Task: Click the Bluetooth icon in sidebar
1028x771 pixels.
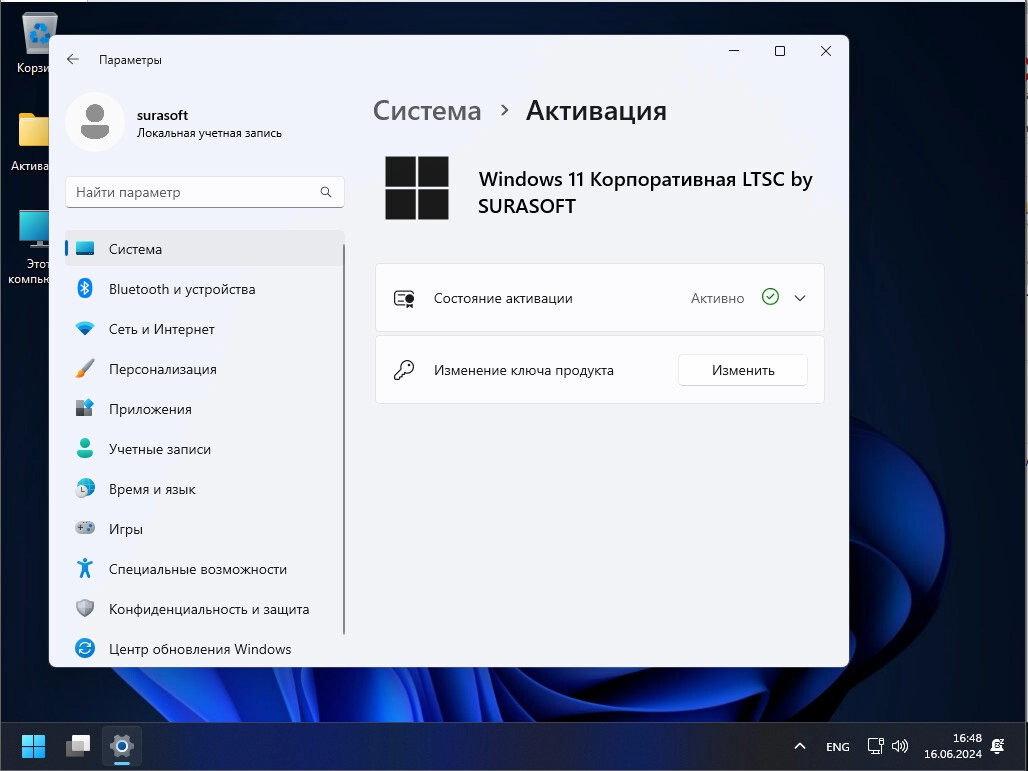Action: 85,288
